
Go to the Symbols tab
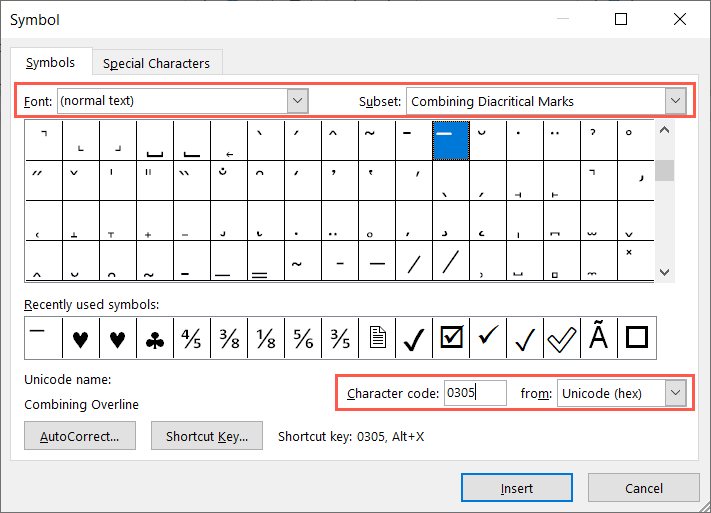click(50, 62)
